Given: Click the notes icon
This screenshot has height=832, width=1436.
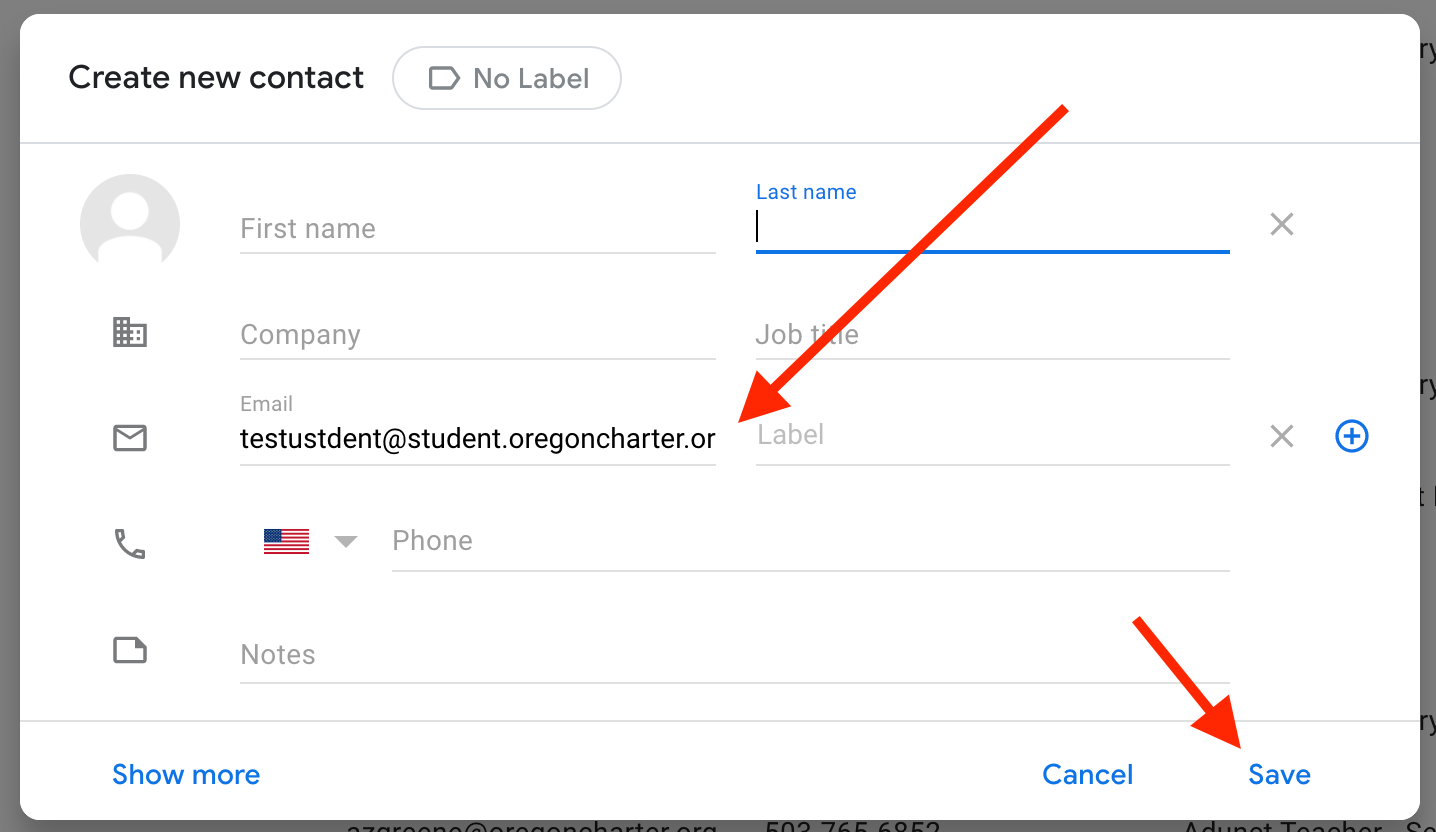Looking at the screenshot, I should [130, 651].
